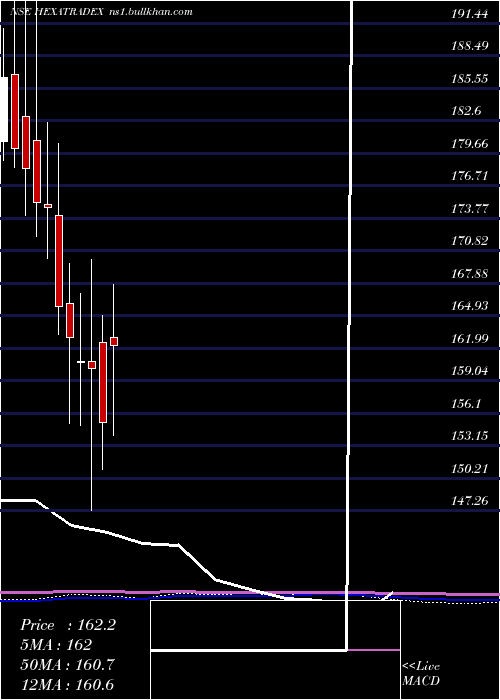Select the 185.55 price axis label

coord(469,79)
